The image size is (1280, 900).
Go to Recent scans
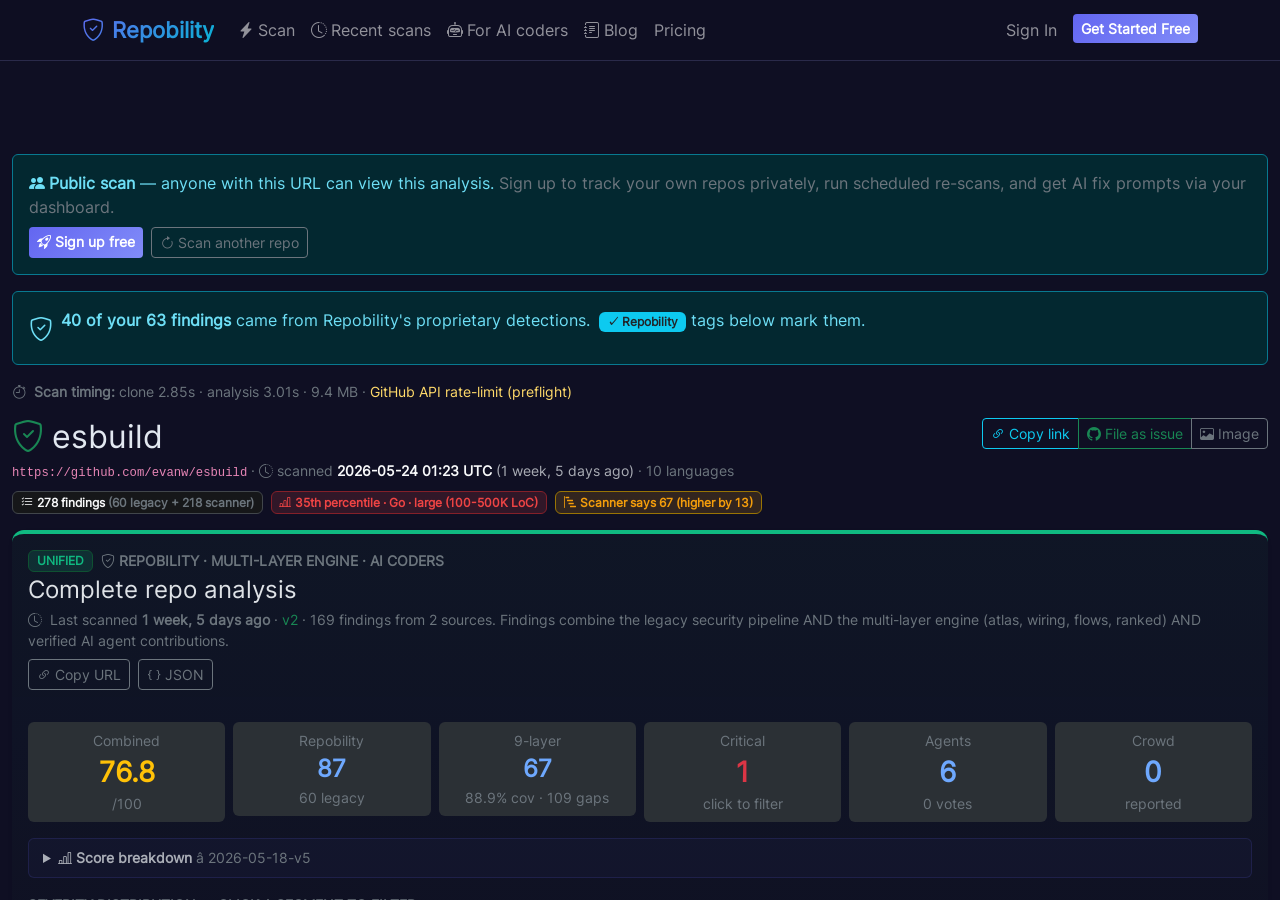point(371,30)
